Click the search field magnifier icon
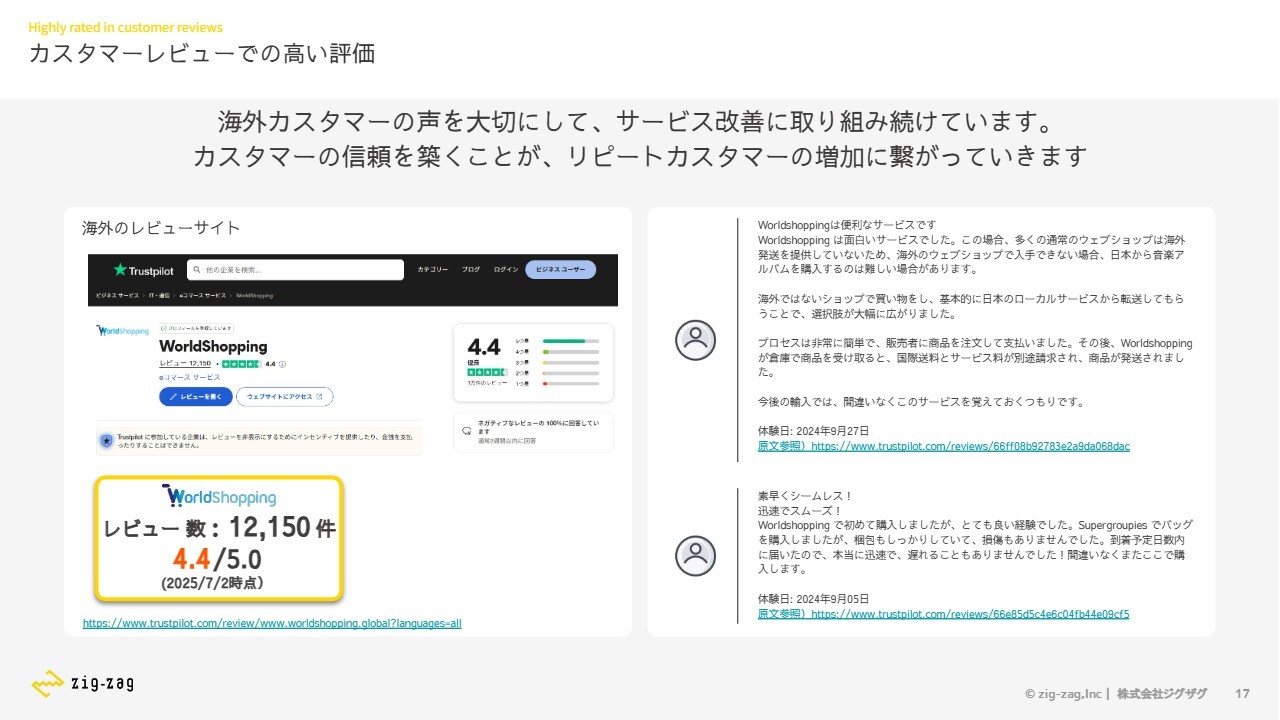1280x720 pixels. pyautogui.click(x=197, y=270)
